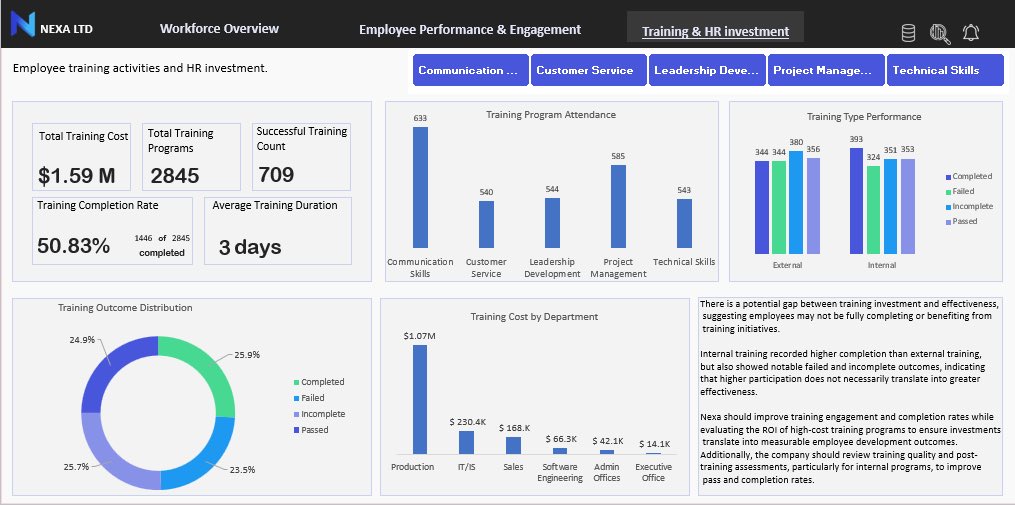Click the Admin Offices $42.1K label
The height and width of the screenshot is (505, 1015).
click(x=607, y=441)
